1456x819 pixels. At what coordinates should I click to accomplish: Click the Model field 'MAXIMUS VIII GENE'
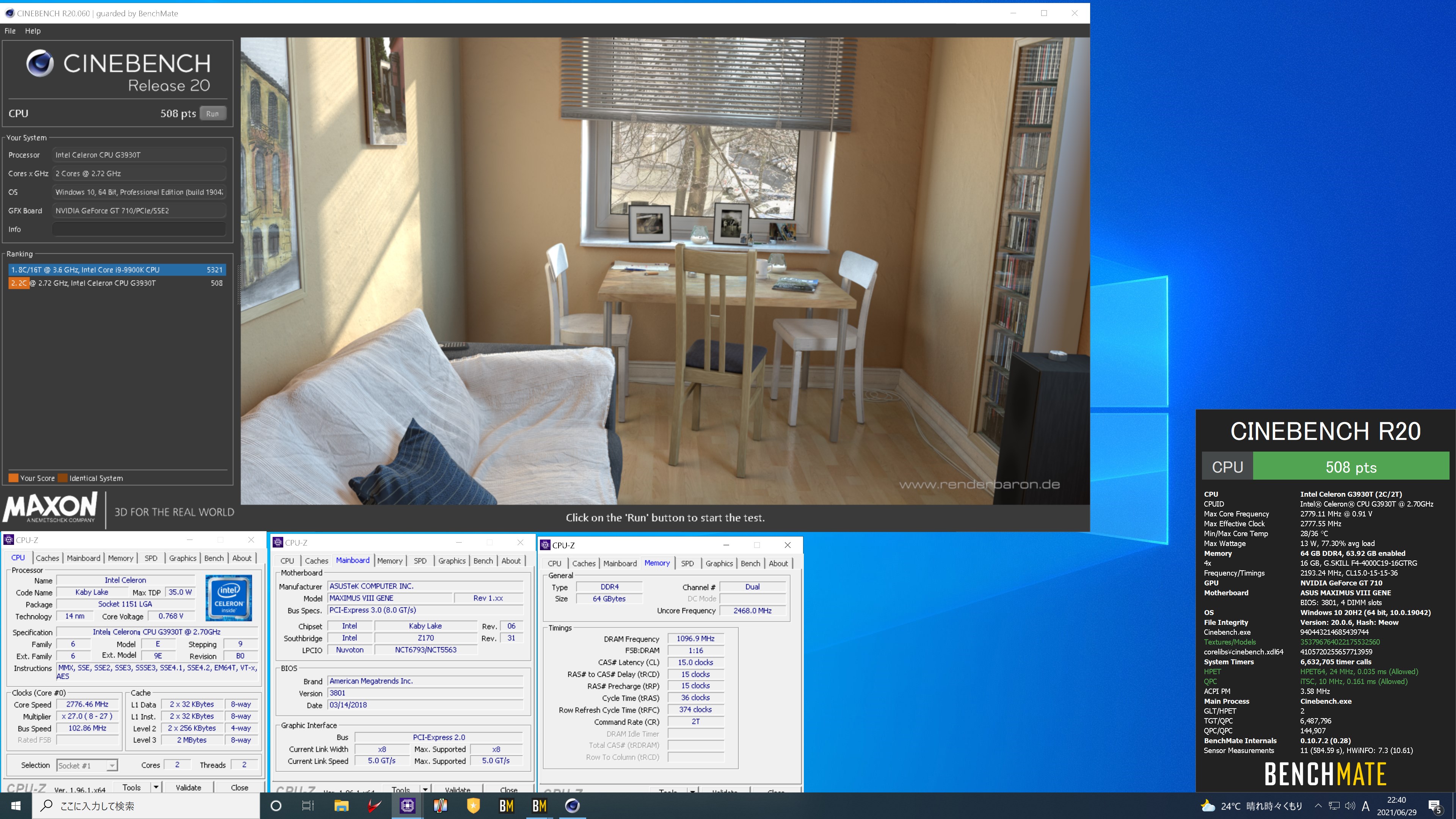click(x=391, y=598)
